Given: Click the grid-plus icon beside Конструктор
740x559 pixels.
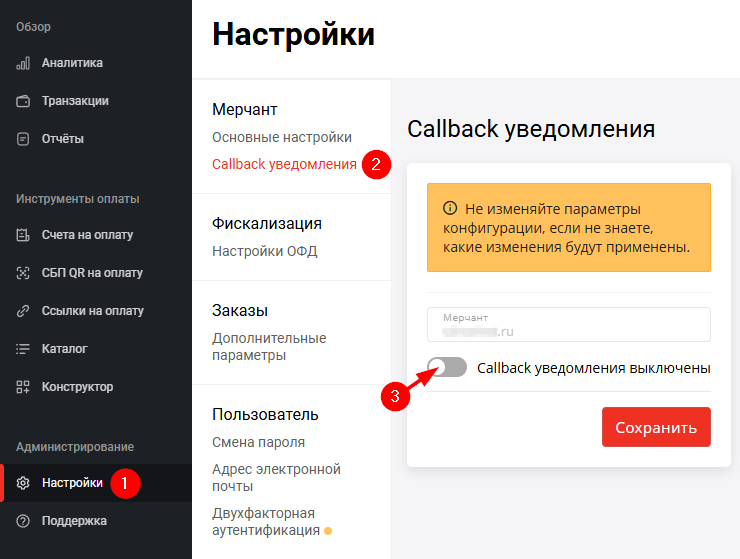Looking at the screenshot, I should tap(23, 387).
